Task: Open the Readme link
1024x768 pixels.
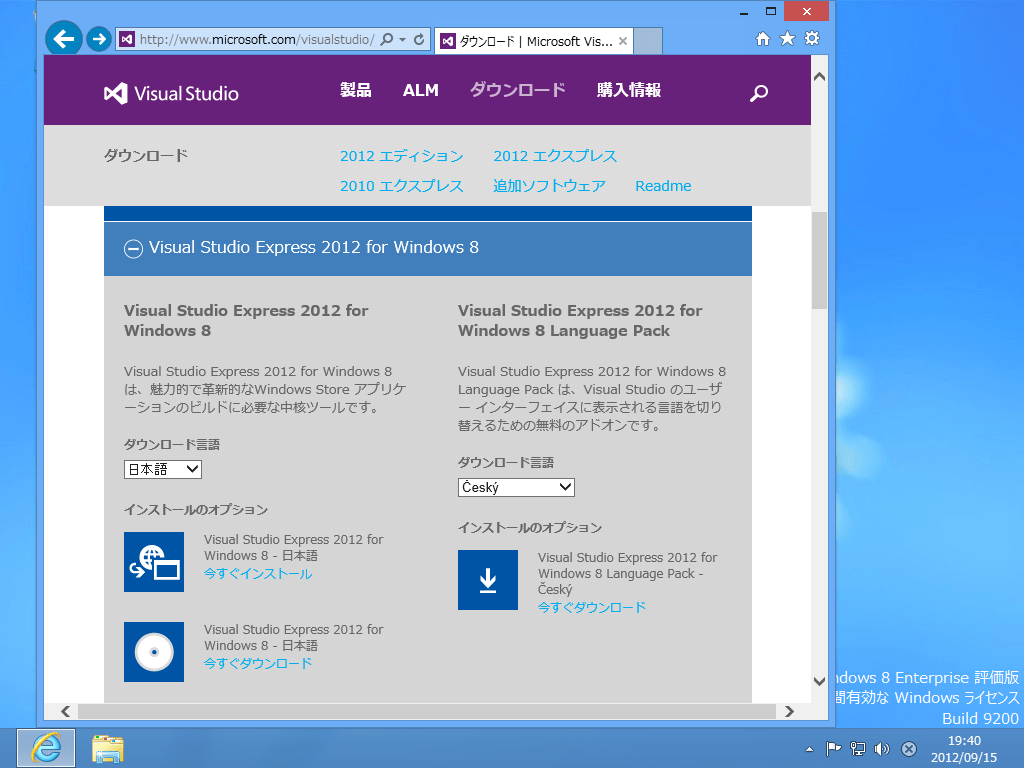Action: coord(663,186)
